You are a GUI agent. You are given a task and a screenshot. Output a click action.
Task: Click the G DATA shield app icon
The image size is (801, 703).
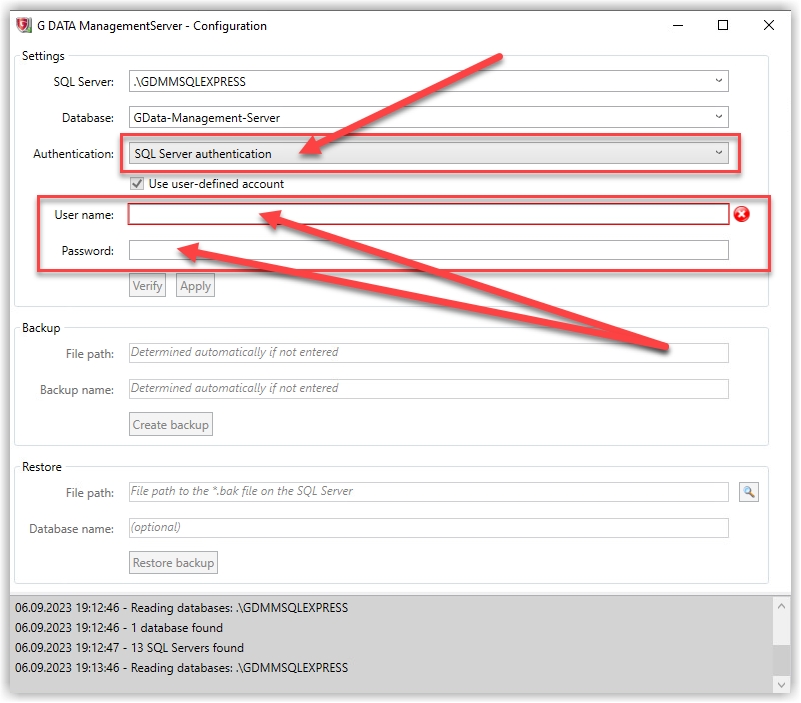coord(23,25)
